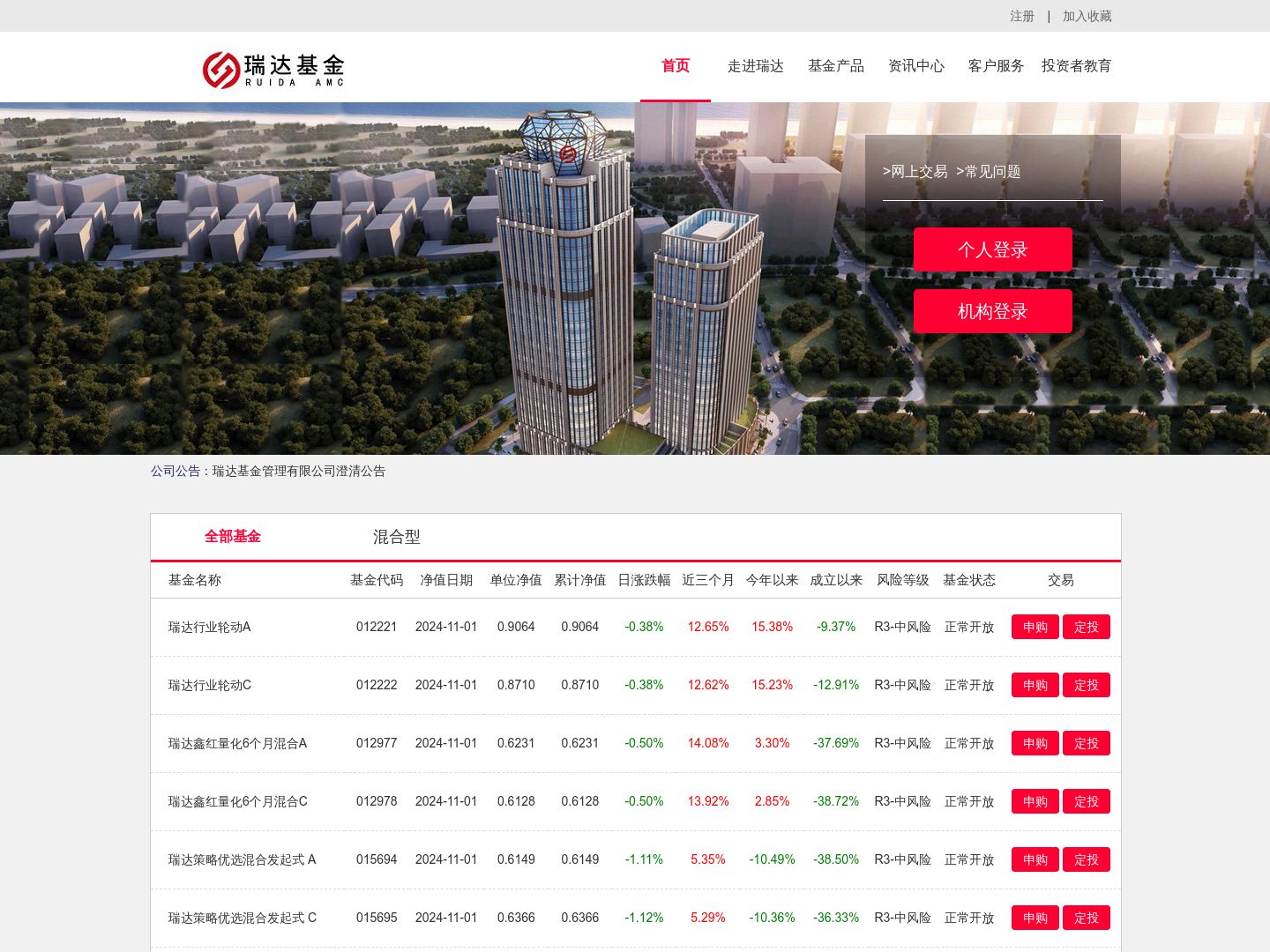Open fund 瑞达鑫红量化6个月混合C
The height and width of the screenshot is (952, 1270).
pyautogui.click(x=238, y=801)
